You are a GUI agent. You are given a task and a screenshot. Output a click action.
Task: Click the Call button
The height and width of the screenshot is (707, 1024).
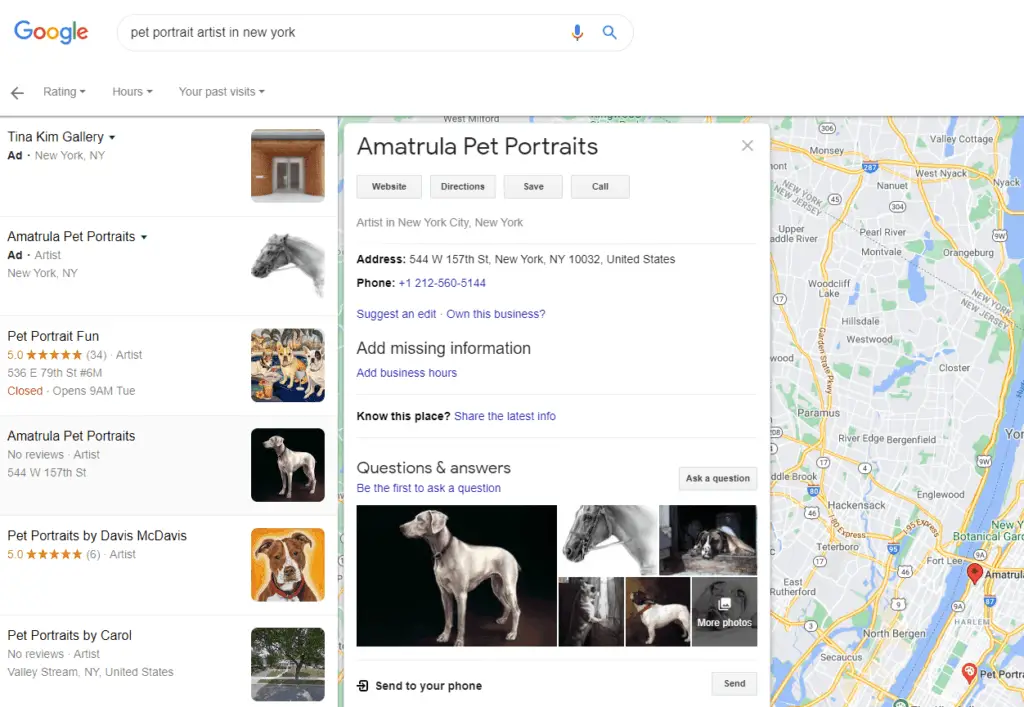click(600, 187)
